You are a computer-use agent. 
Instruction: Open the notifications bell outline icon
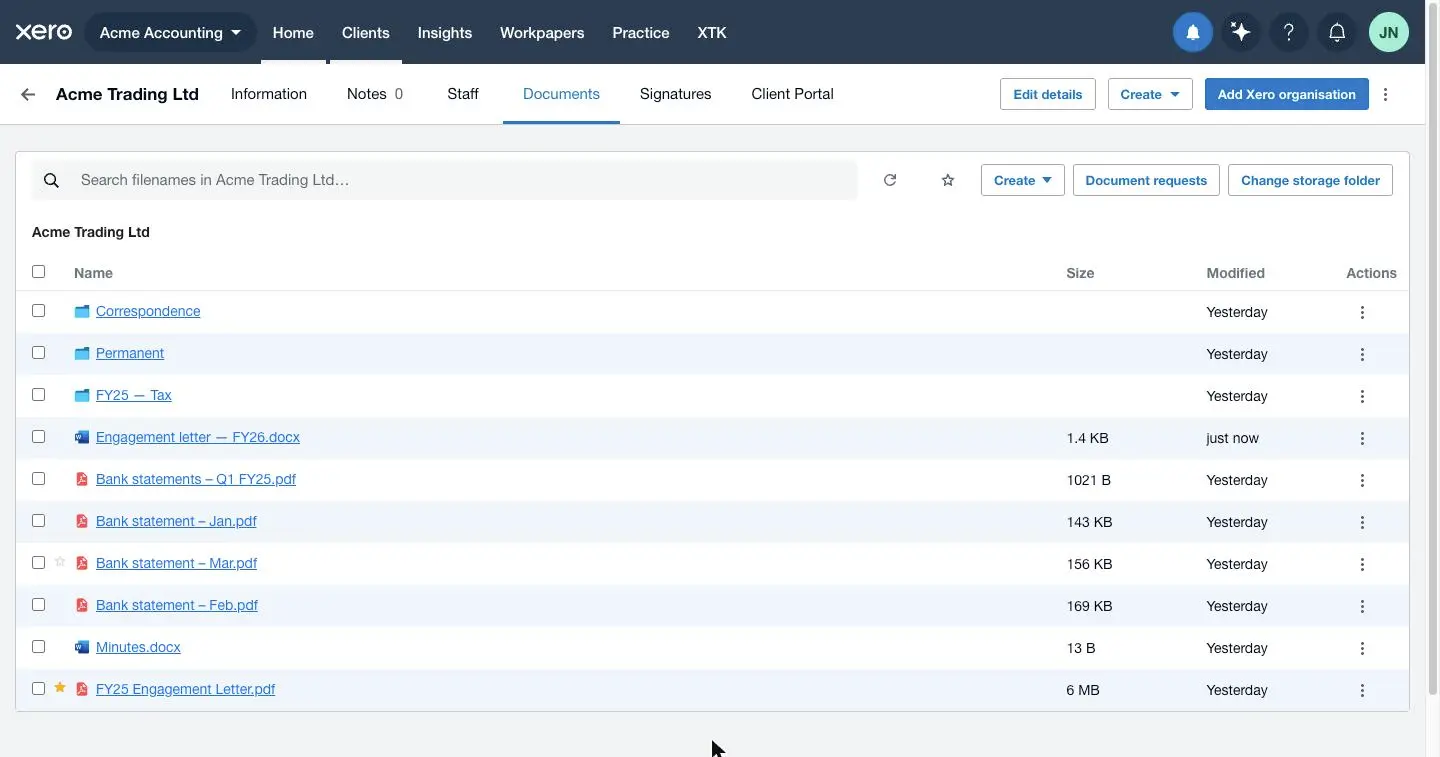pyautogui.click(x=1337, y=32)
